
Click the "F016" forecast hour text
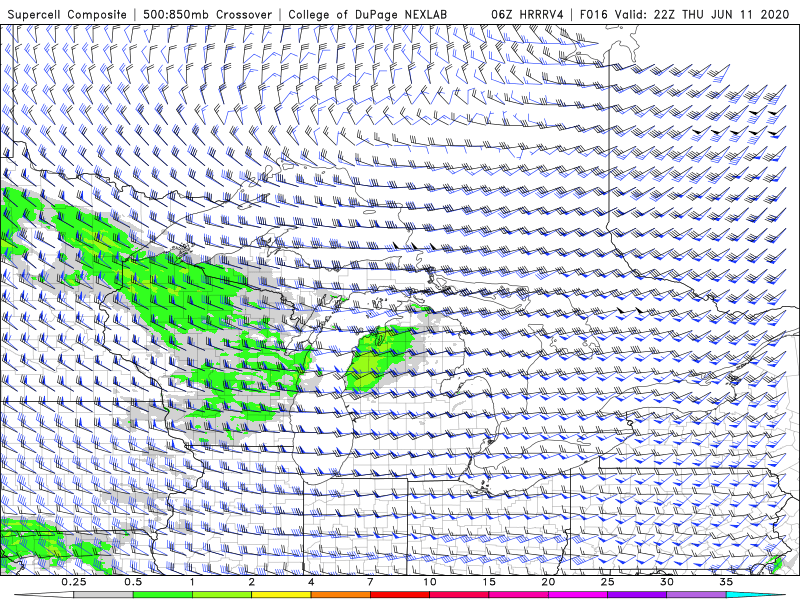pyautogui.click(x=594, y=14)
